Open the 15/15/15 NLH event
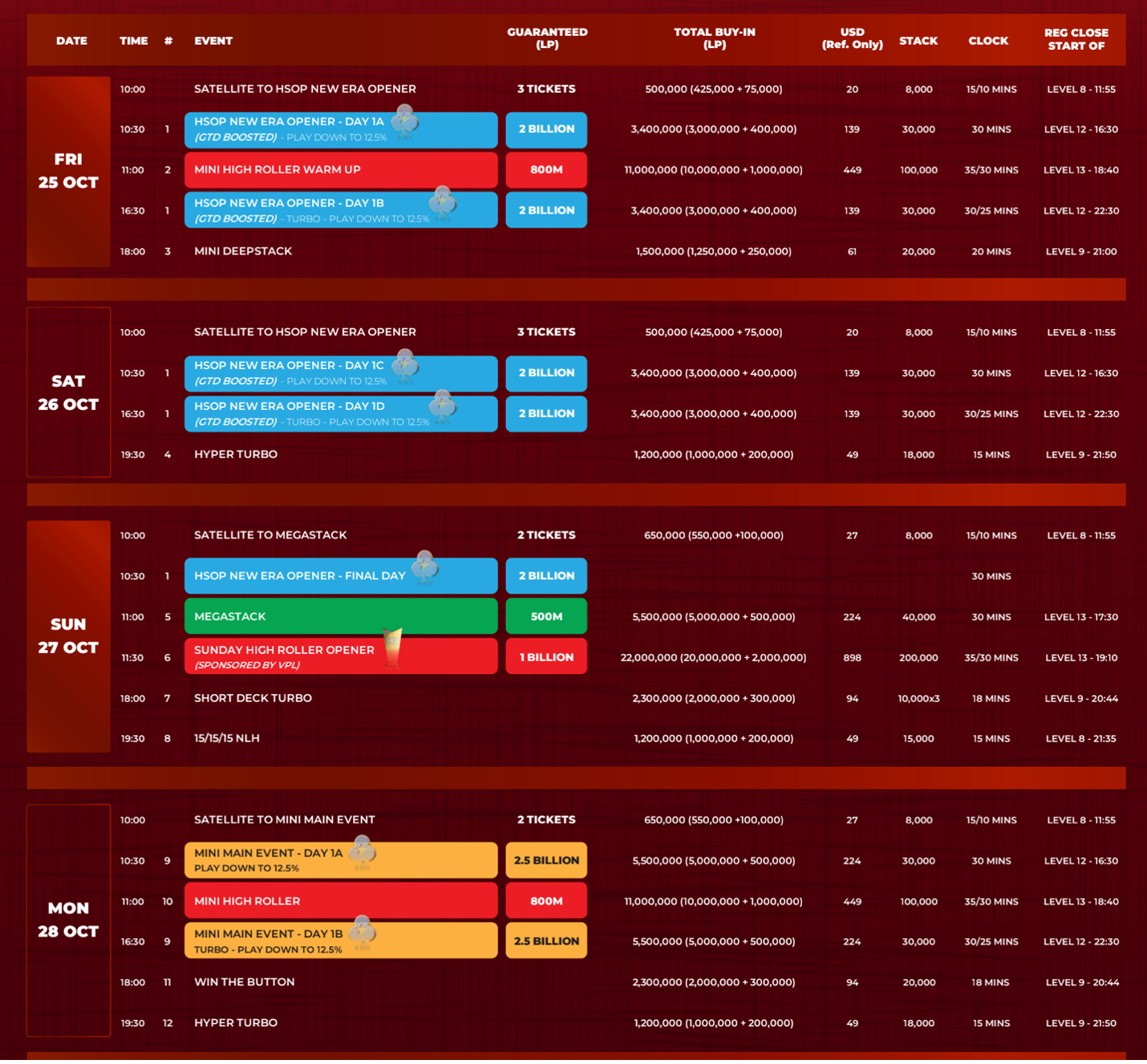 click(227, 738)
